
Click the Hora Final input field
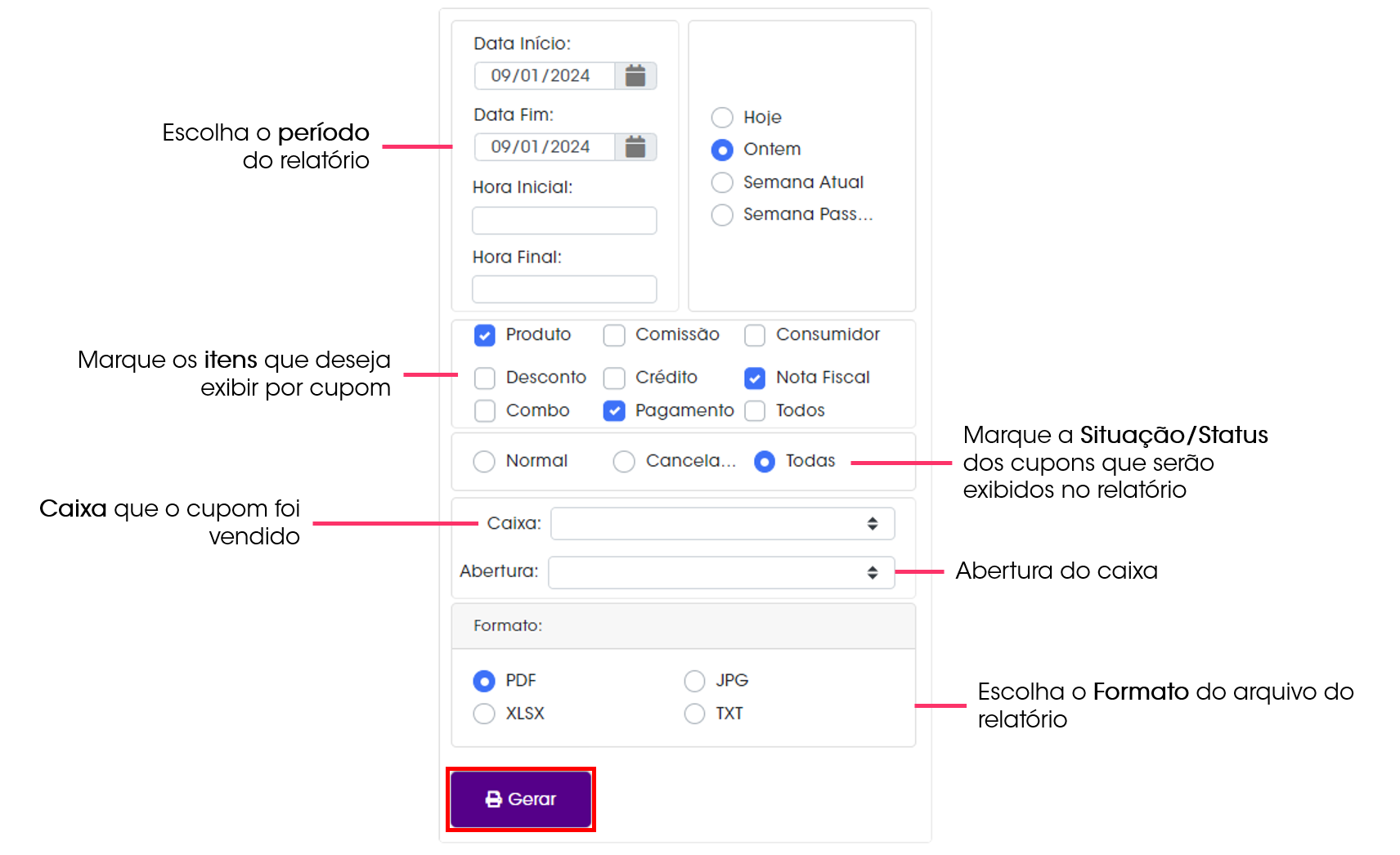pyautogui.click(x=564, y=289)
